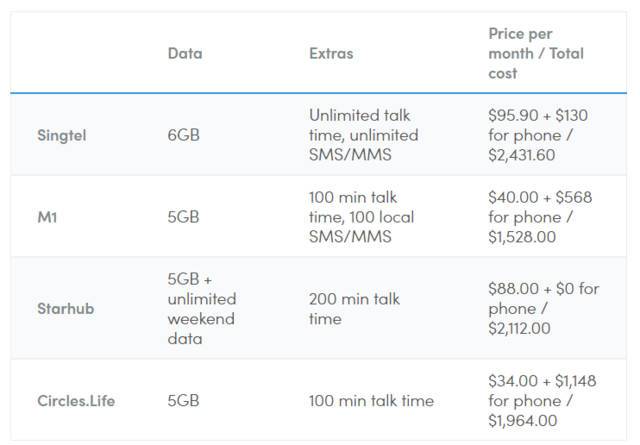Select the Circles.Life row label
Screen dimensions: 640x445
(x=74, y=401)
